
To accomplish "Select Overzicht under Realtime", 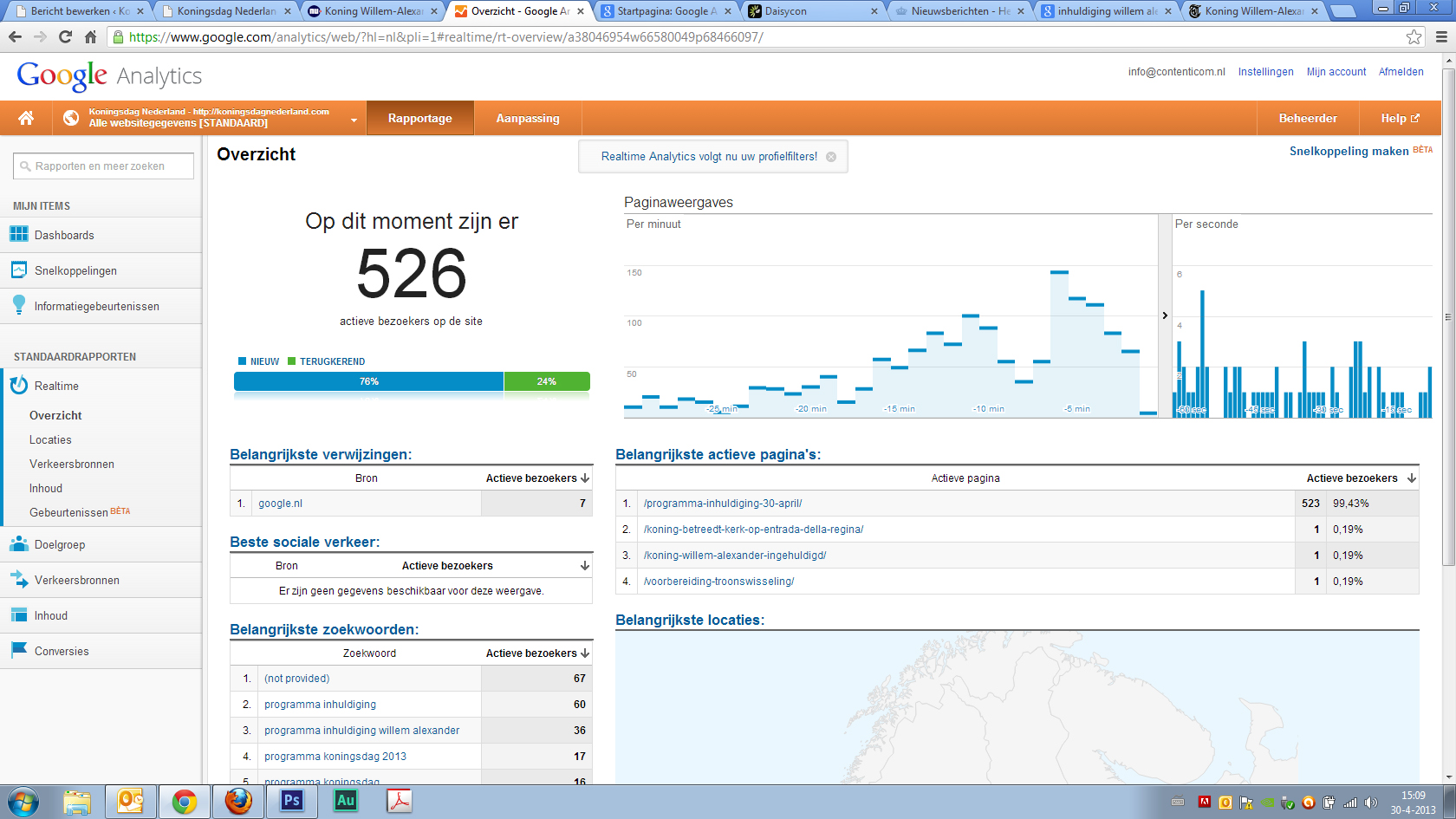I will [x=55, y=416].
